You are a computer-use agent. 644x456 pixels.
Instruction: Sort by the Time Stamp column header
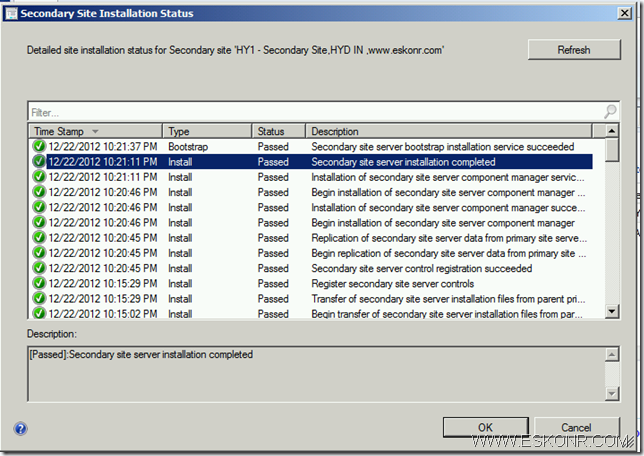95,131
